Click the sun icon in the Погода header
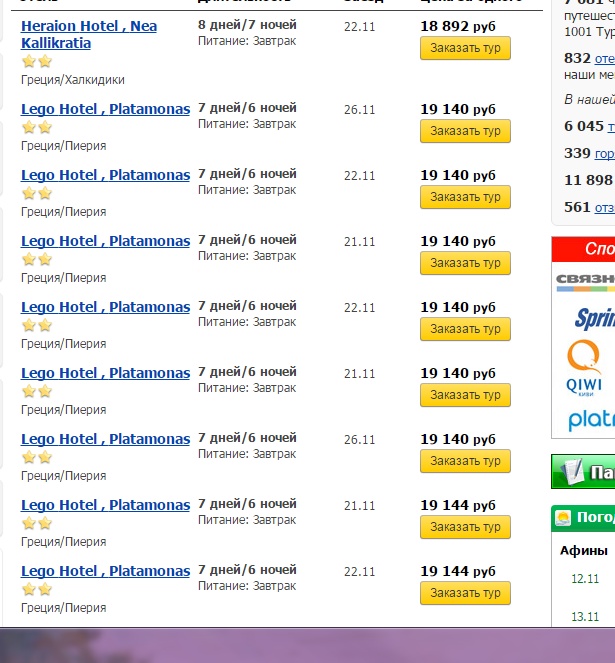The width and height of the screenshot is (615, 663). pos(563,518)
